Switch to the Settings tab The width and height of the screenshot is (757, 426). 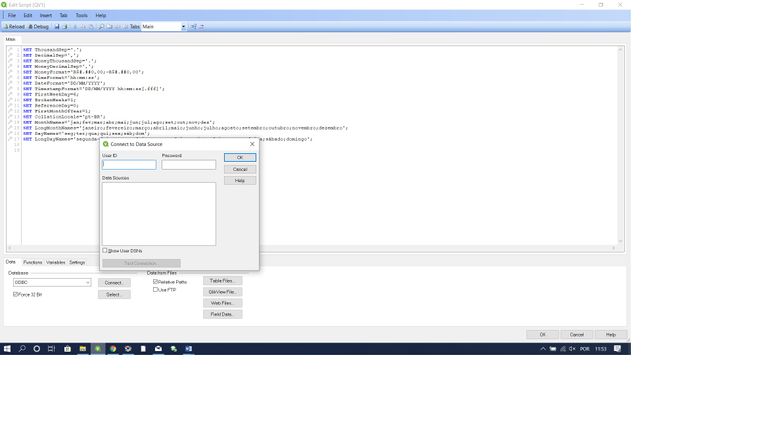pyautogui.click(x=77, y=262)
